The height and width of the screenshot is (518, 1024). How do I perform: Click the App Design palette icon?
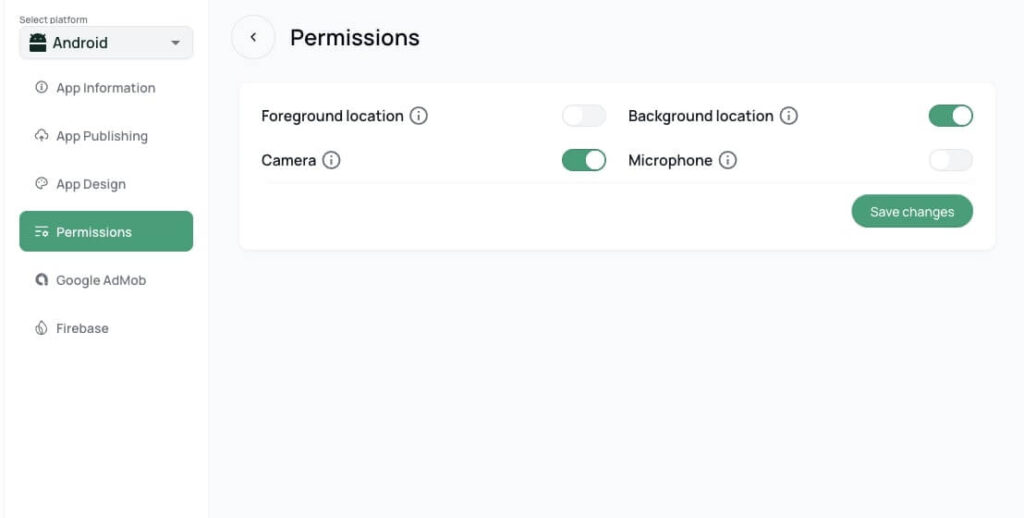(41, 184)
